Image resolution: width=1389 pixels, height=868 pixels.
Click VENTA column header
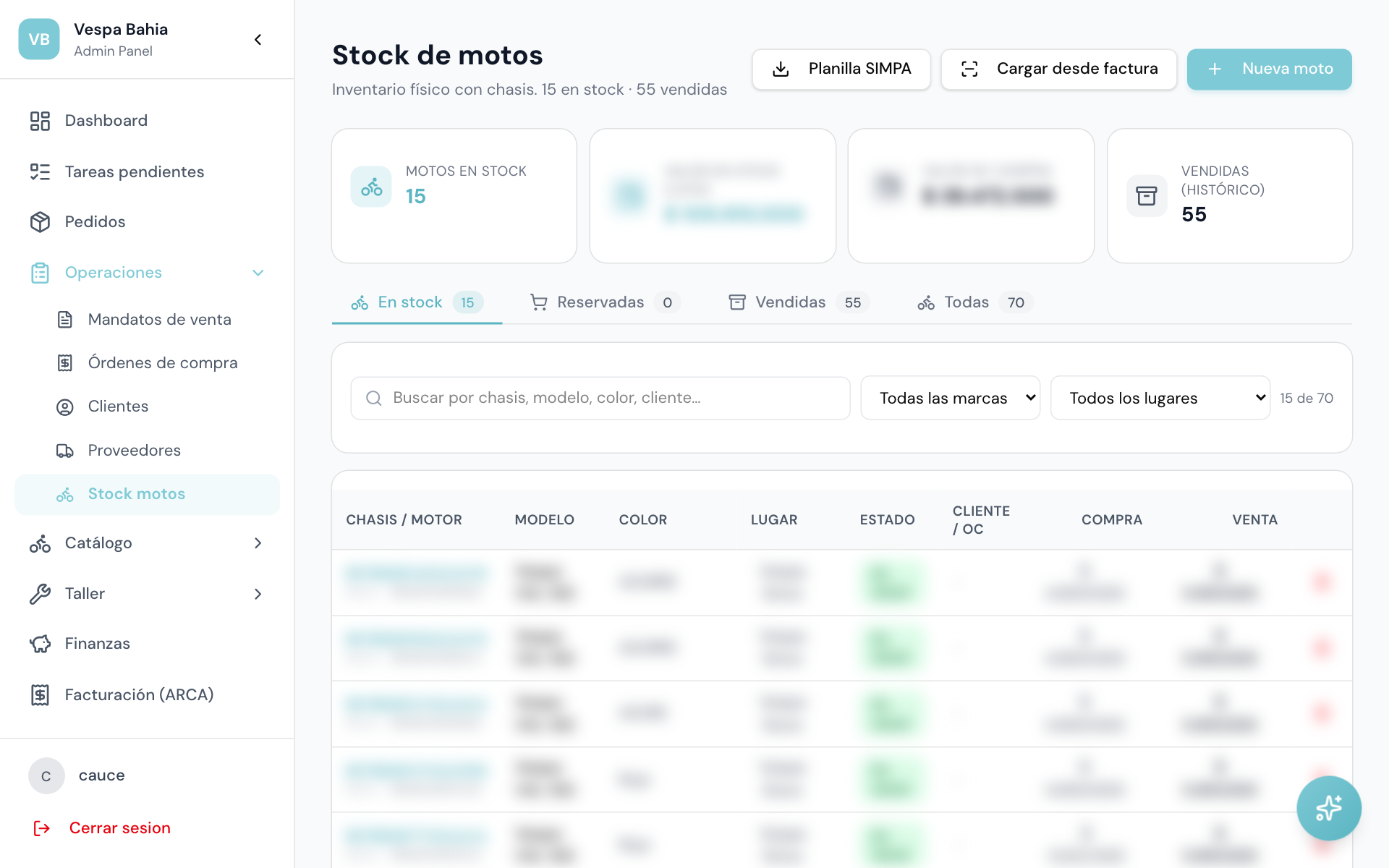pyautogui.click(x=1255, y=520)
